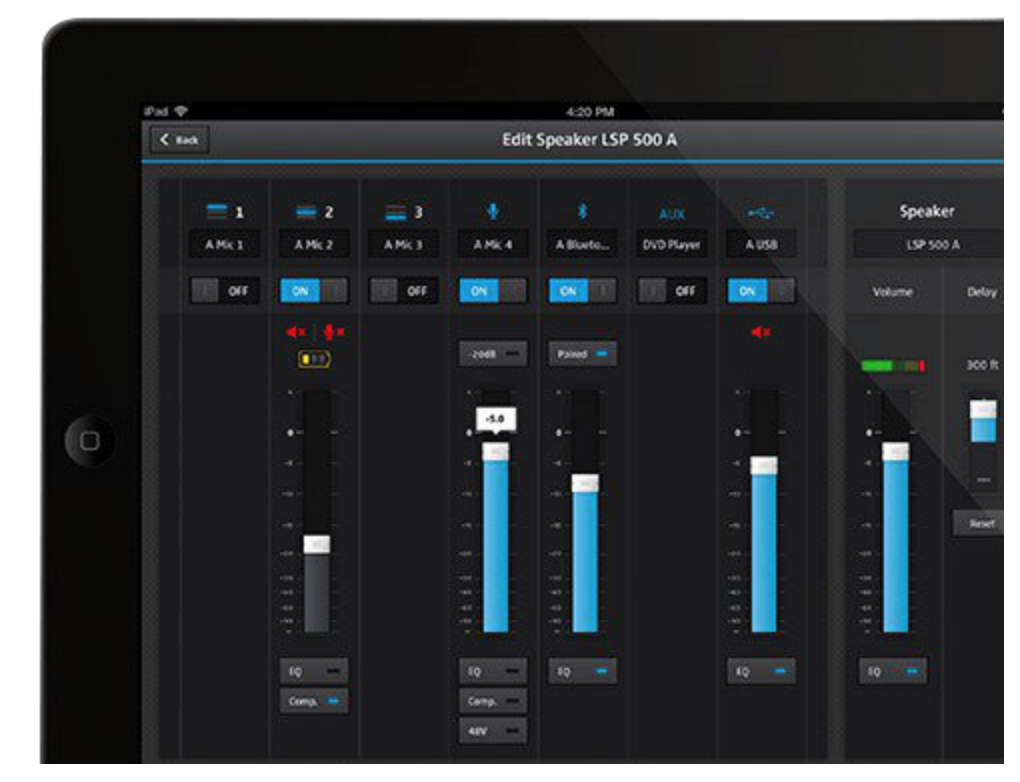The image size is (1020, 782).
Task: Toggle EQ on A Mic 4
Action: click(493, 671)
